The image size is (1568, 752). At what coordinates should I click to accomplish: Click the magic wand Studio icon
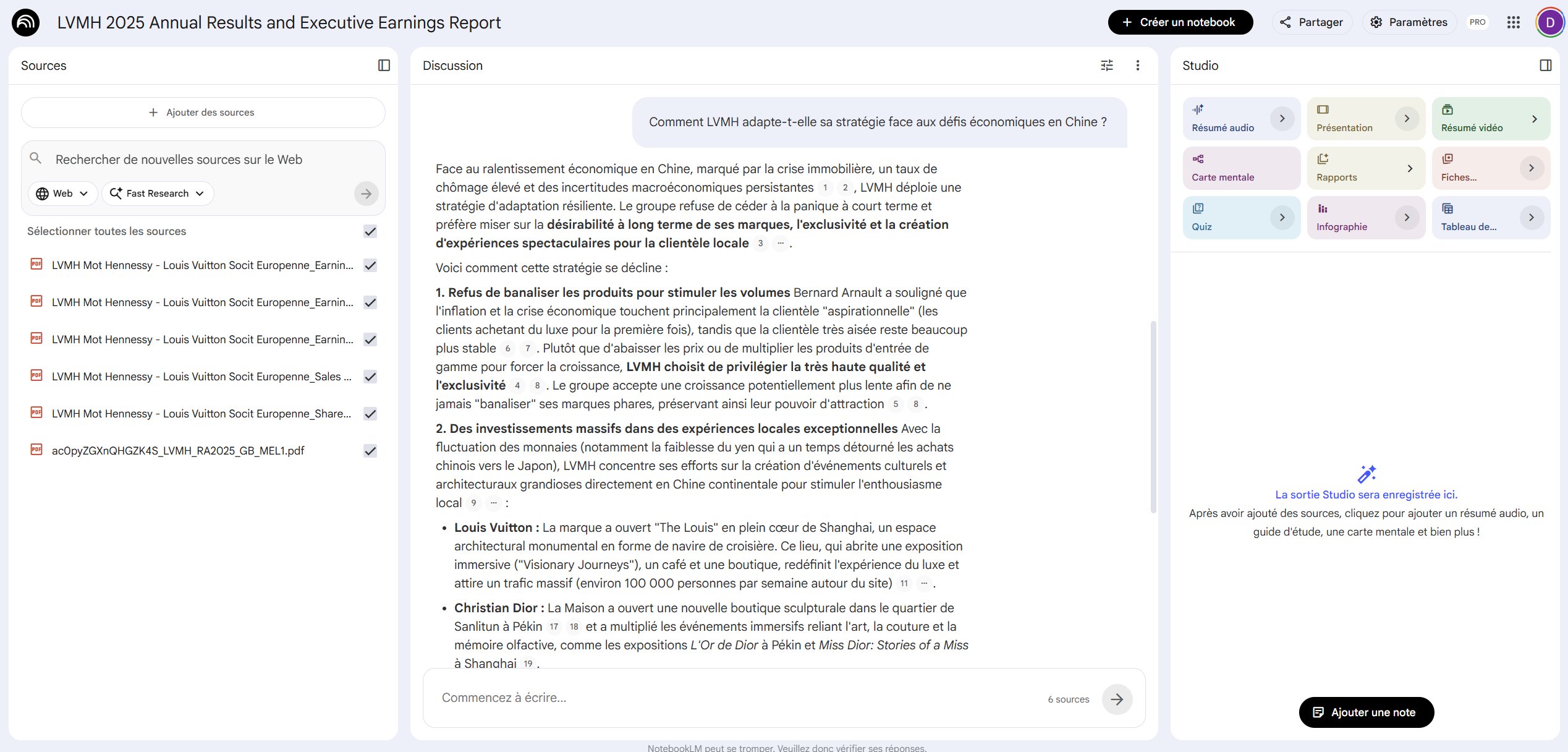1367,474
